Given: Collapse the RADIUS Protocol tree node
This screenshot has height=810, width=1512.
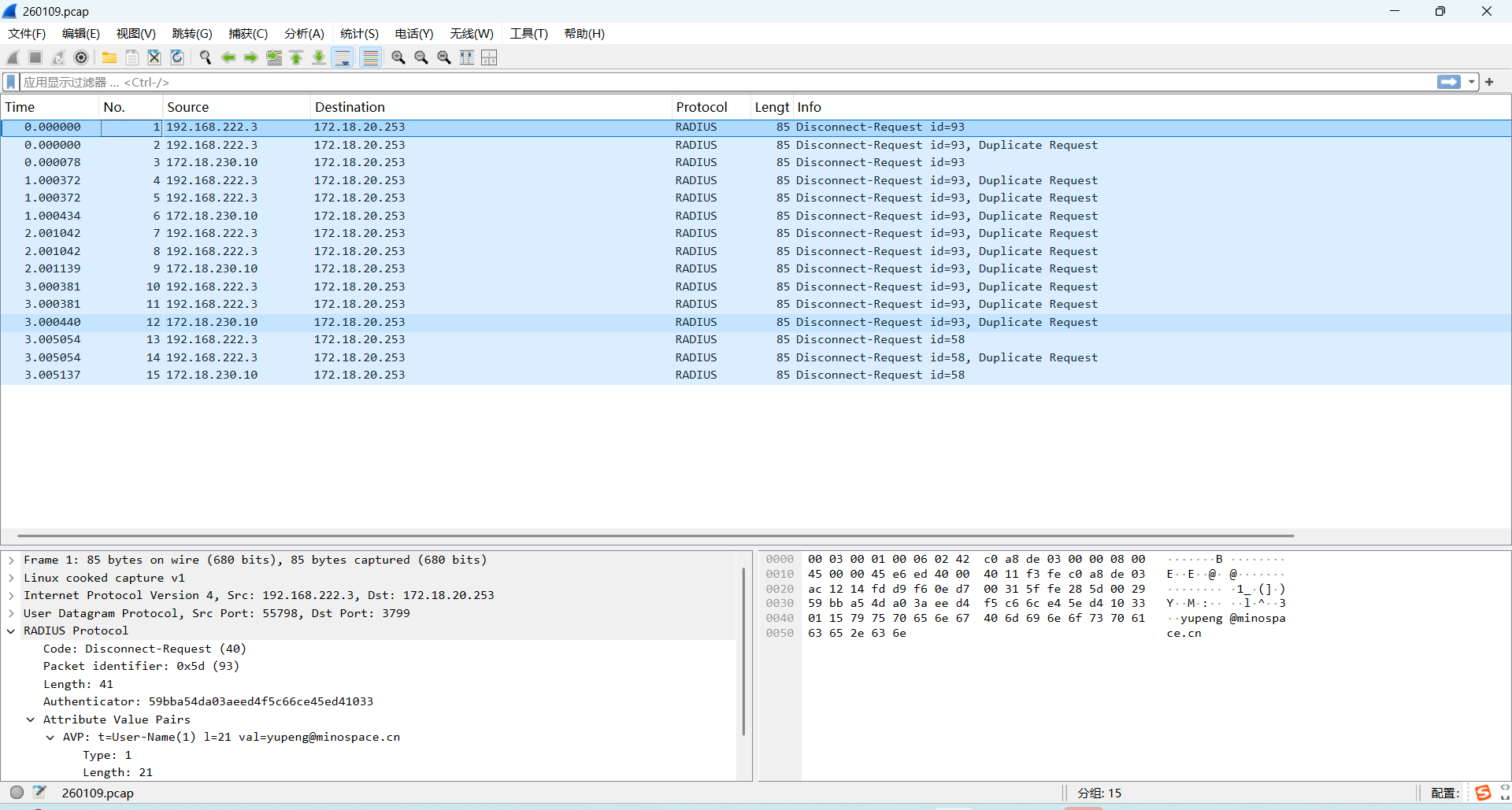Looking at the screenshot, I should 11,631.
